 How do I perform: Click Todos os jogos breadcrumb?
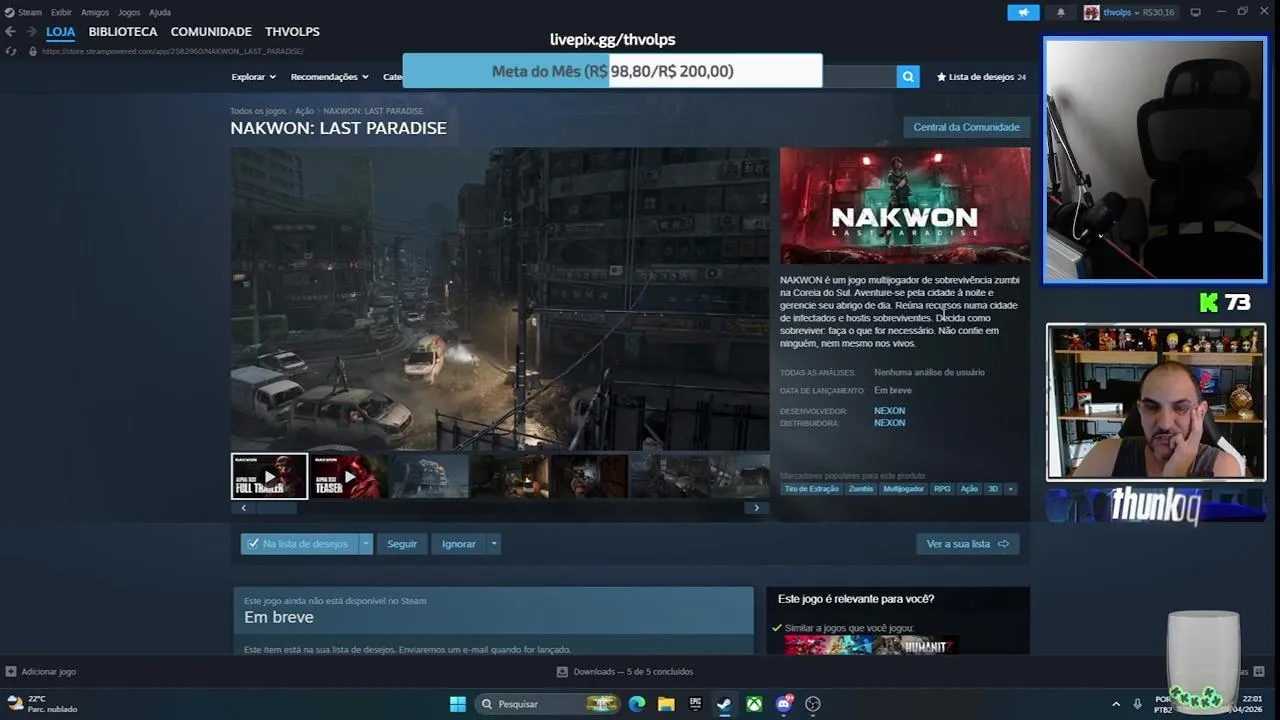coord(258,111)
